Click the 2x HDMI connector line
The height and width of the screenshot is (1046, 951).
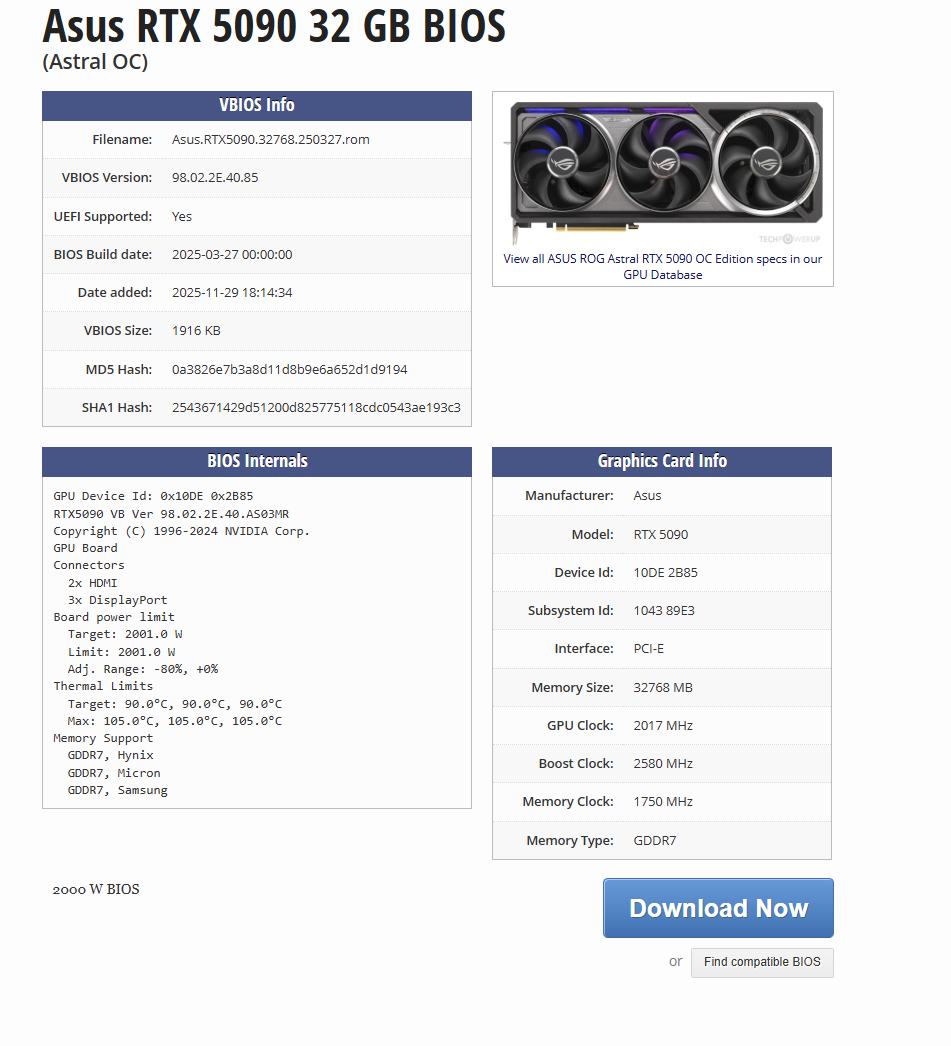[x=93, y=582]
